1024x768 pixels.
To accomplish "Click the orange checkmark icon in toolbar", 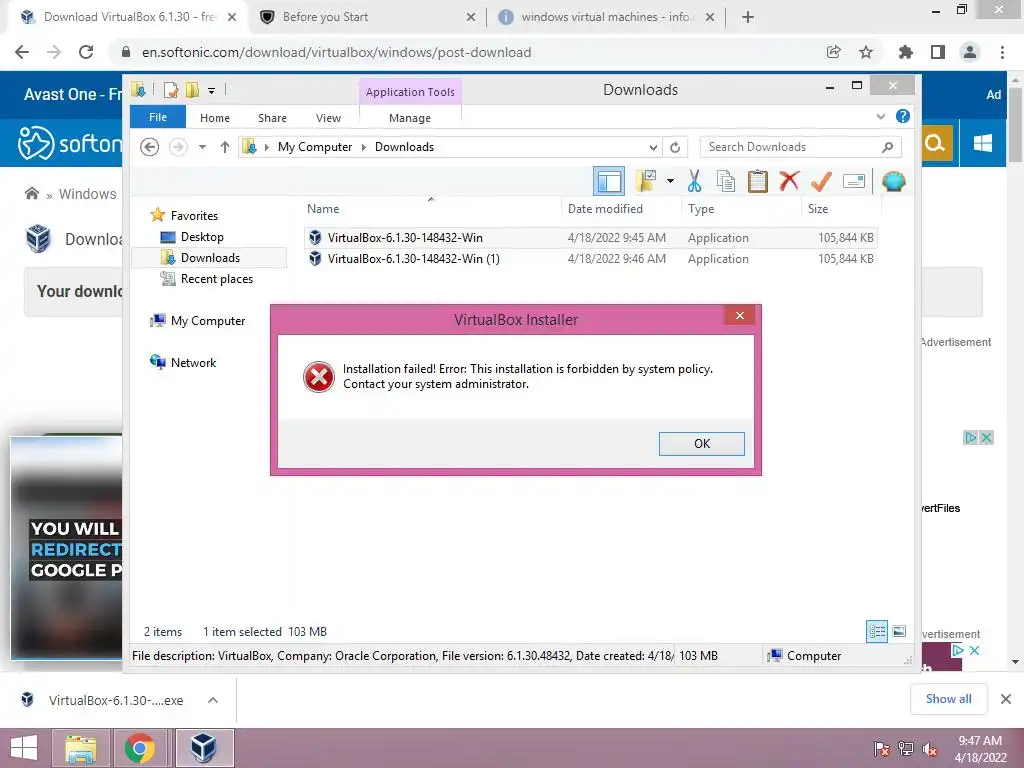I will tap(821, 181).
